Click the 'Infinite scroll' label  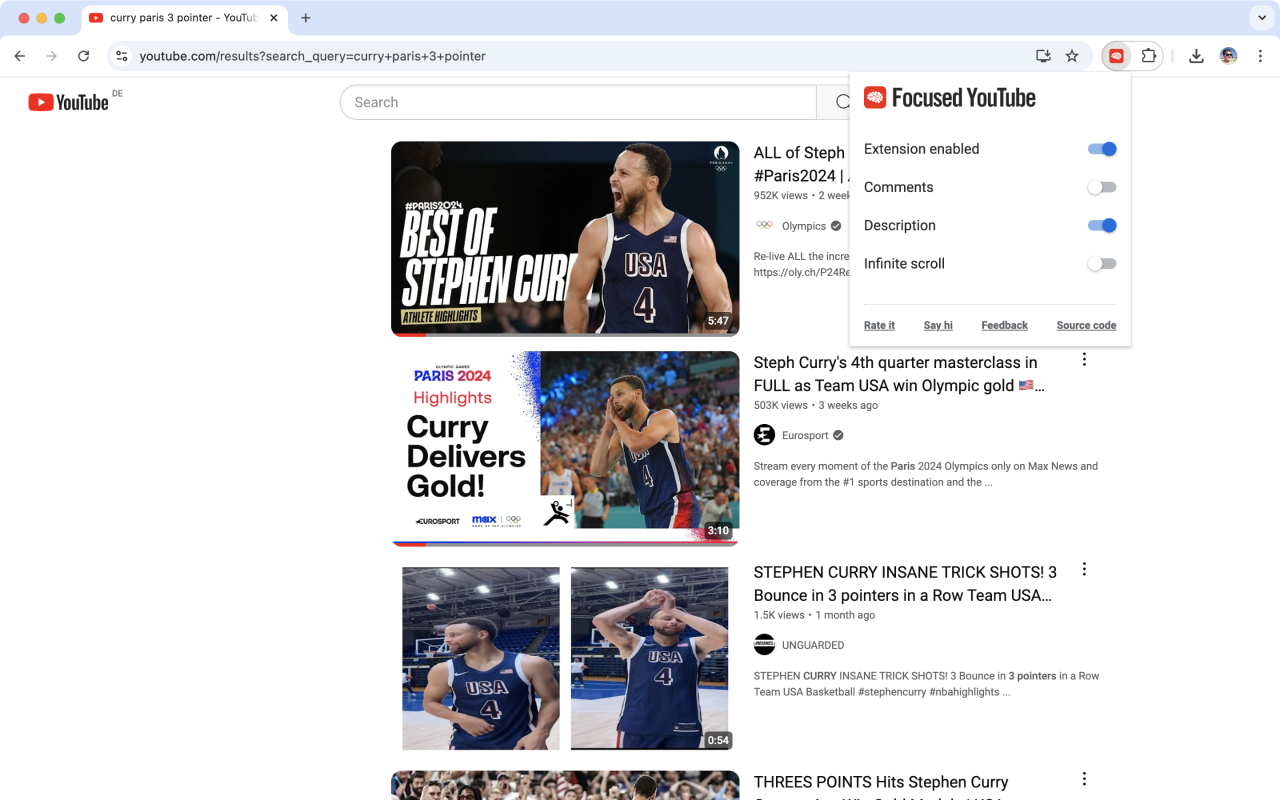click(904, 264)
